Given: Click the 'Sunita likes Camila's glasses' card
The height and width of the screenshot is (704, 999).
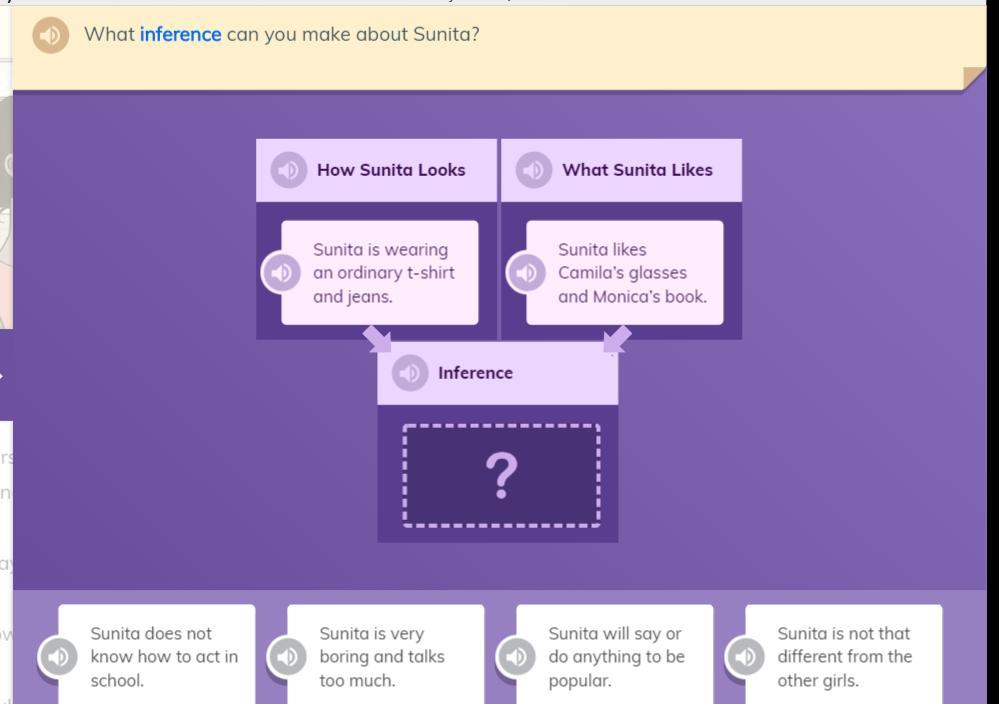Looking at the screenshot, I should (631, 272).
